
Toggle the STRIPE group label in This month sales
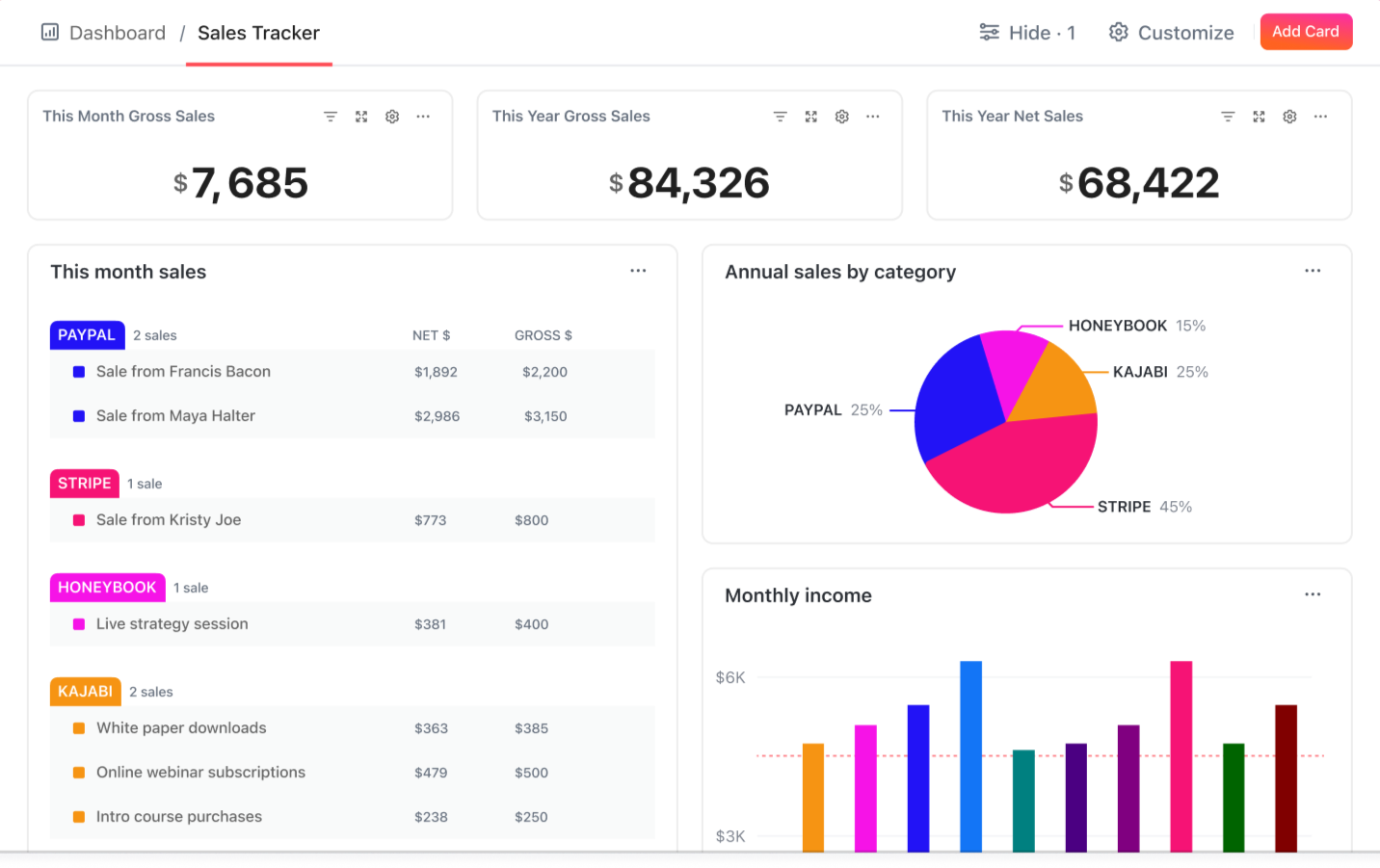tap(84, 483)
